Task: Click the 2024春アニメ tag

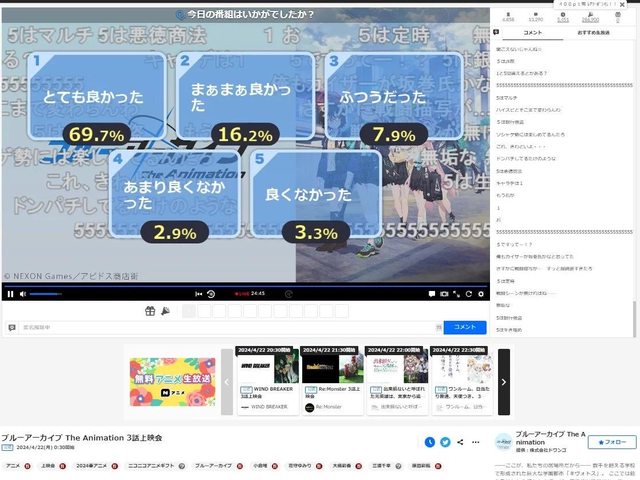Action: pyautogui.click(x=91, y=466)
